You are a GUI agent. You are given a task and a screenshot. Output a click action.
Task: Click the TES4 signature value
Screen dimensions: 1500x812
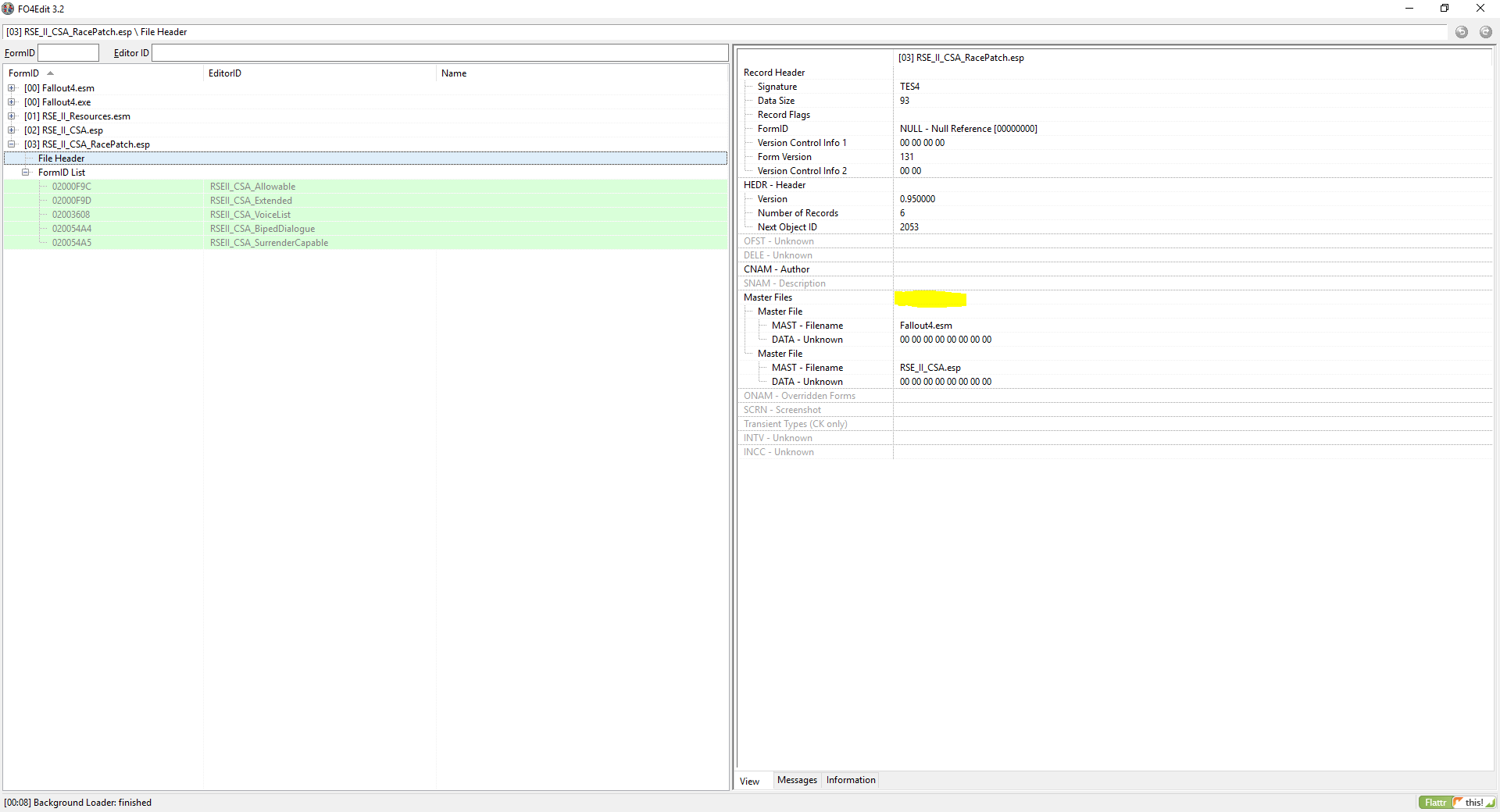[909, 87]
